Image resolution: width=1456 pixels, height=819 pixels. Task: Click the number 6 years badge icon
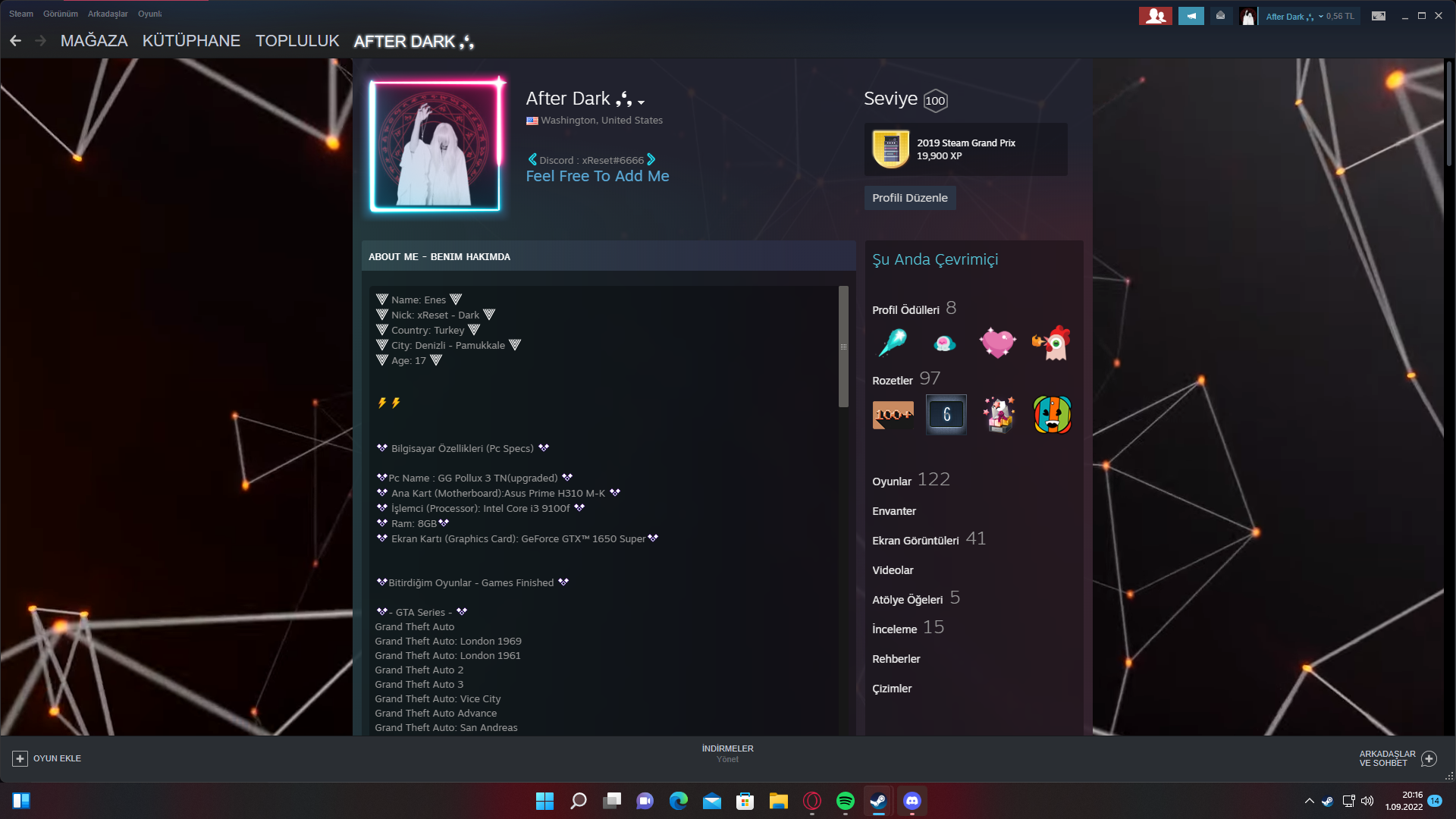click(x=946, y=415)
